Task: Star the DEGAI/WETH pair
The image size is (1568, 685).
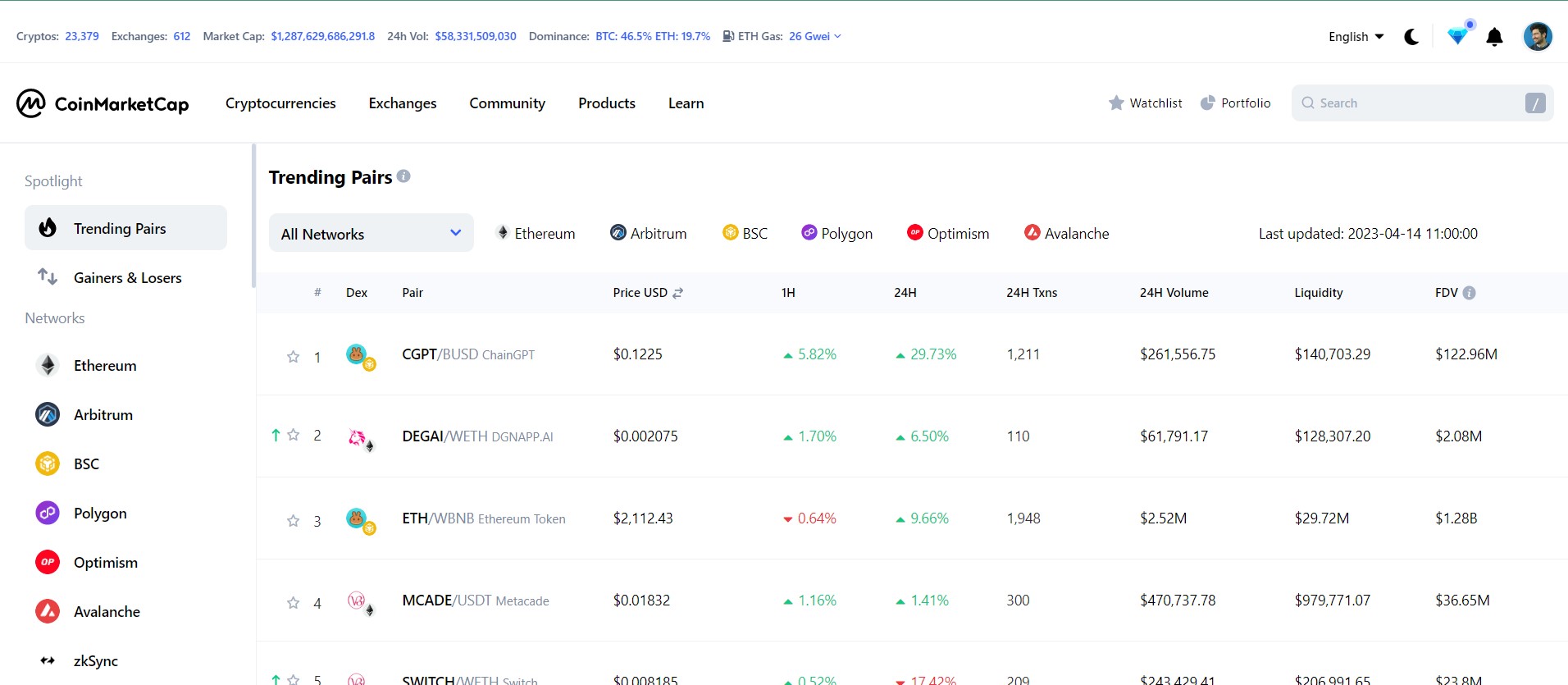Action: tap(293, 435)
